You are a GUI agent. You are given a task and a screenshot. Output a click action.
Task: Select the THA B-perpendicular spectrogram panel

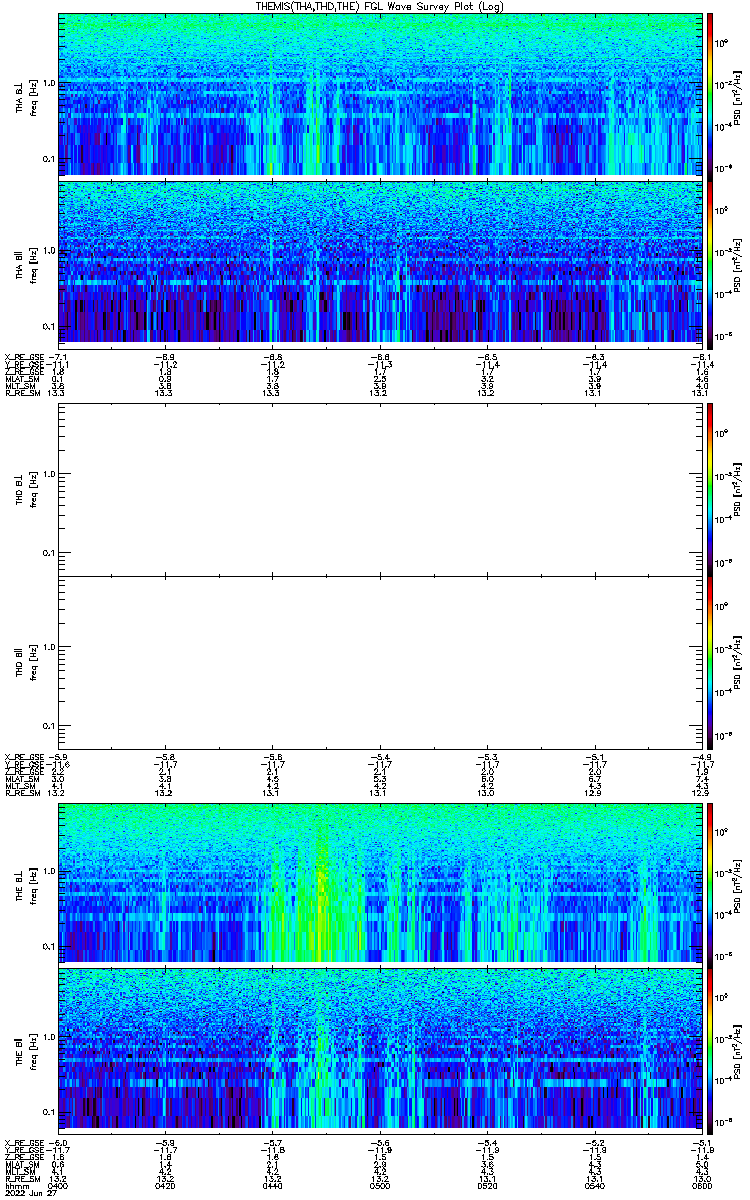(378, 95)
